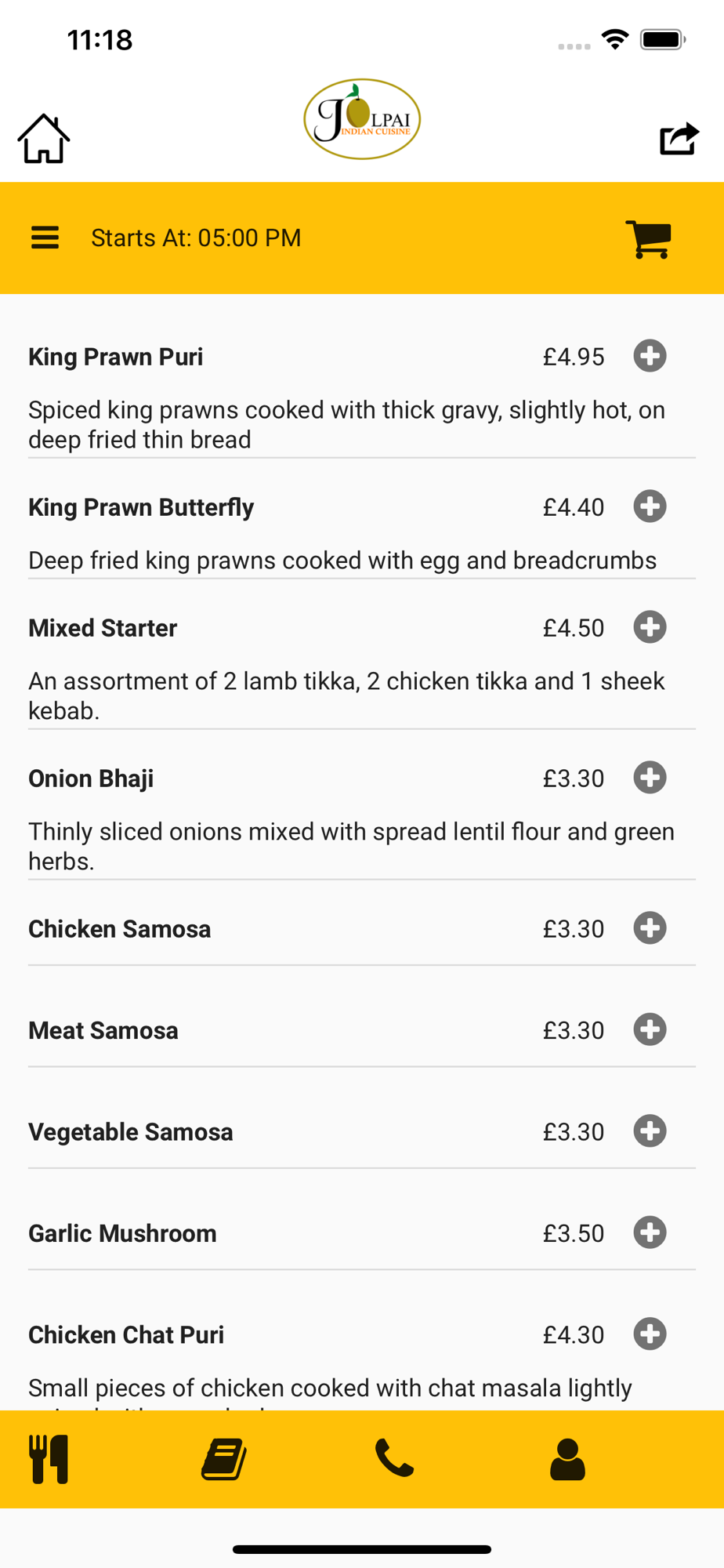Tap the Jolpai Indian Cuisine logo
The image size is (724, 1568).
click(x=362, y=119)
